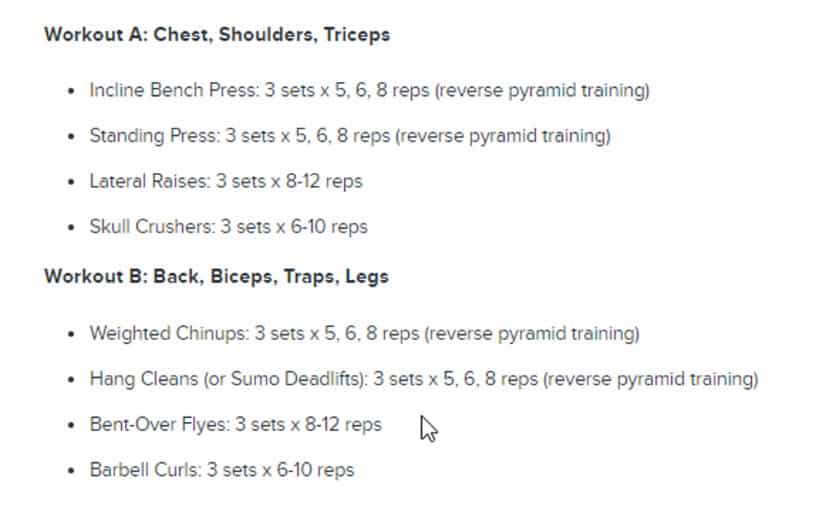Click bullet point before Standing Press
This screenshot has width=813, height=509.
pos(72,137)
